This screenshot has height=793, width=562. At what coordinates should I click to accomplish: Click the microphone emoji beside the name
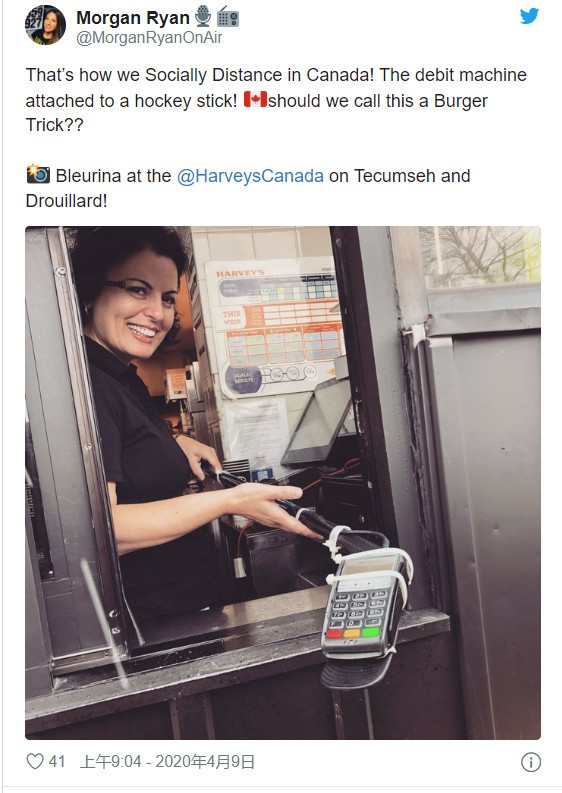(x=203, y=16)
